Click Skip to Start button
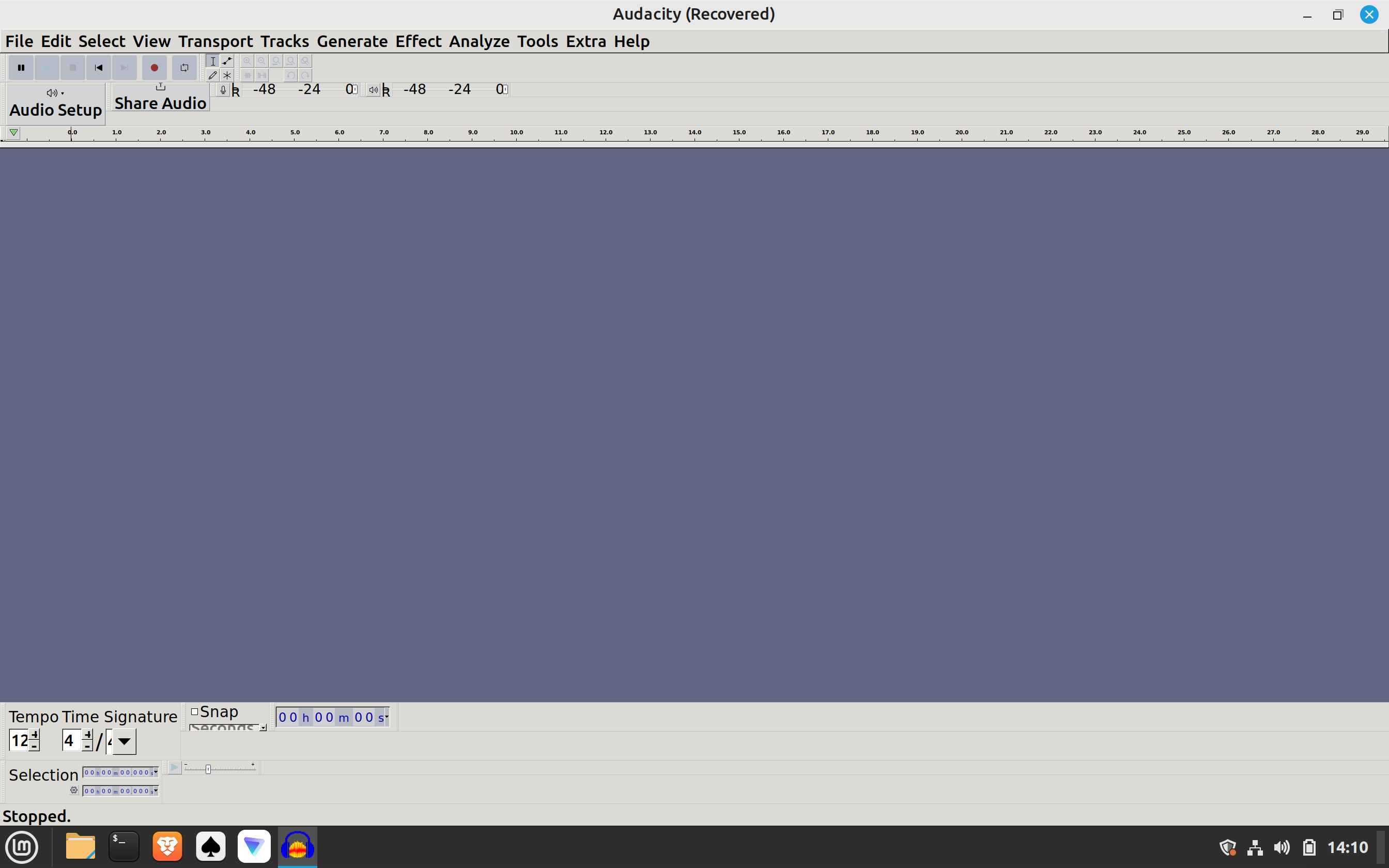Image resolution: width=1389 pixels, height=868 pixels. point(99,68)
